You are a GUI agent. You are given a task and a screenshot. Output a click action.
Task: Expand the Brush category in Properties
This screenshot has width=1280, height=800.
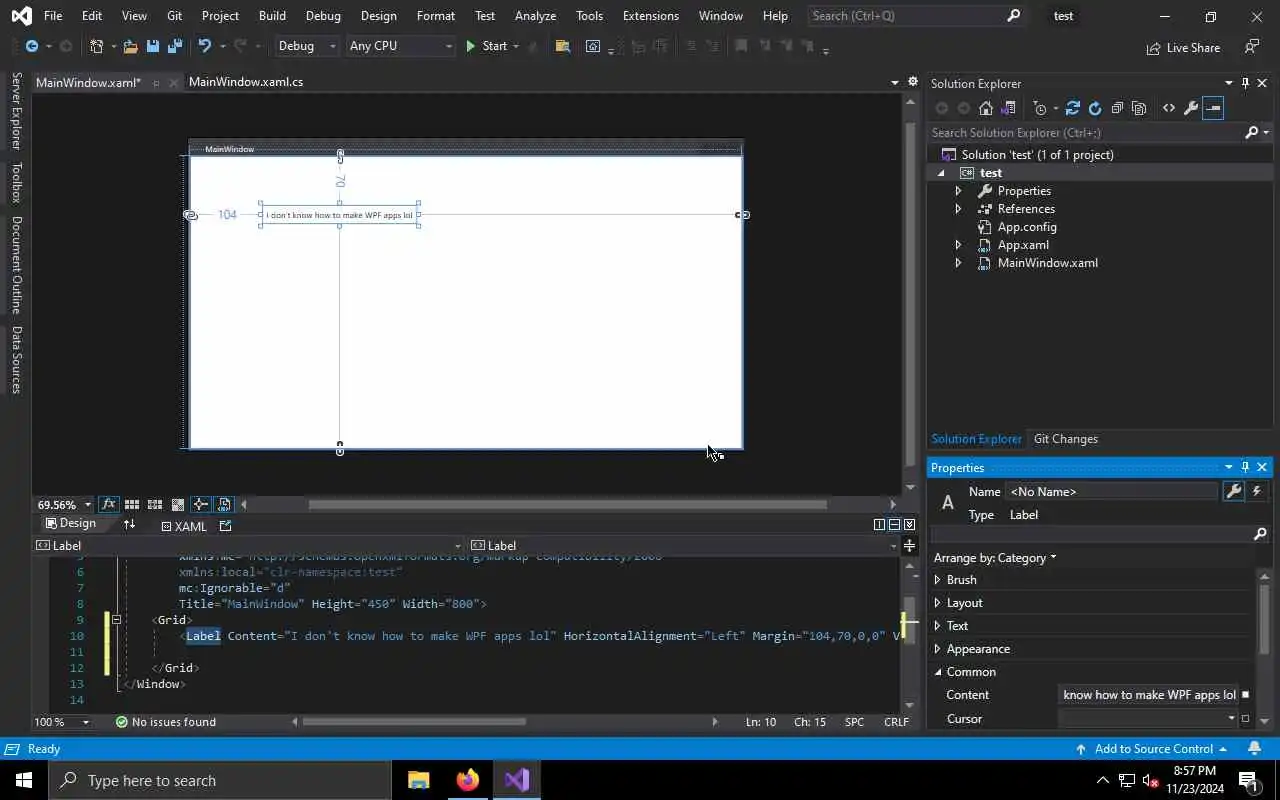point(937,580)
